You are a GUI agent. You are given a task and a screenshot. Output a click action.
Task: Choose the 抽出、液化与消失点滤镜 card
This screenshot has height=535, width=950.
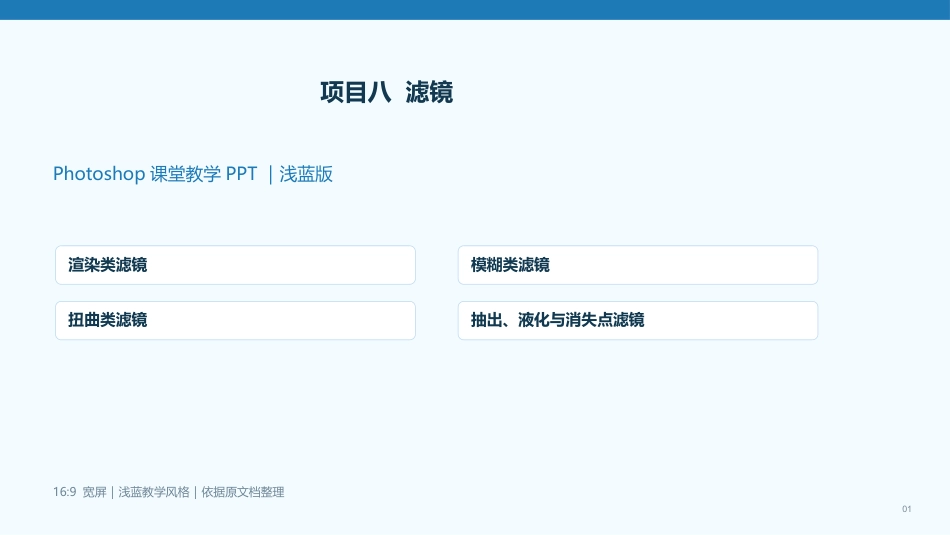638,321
